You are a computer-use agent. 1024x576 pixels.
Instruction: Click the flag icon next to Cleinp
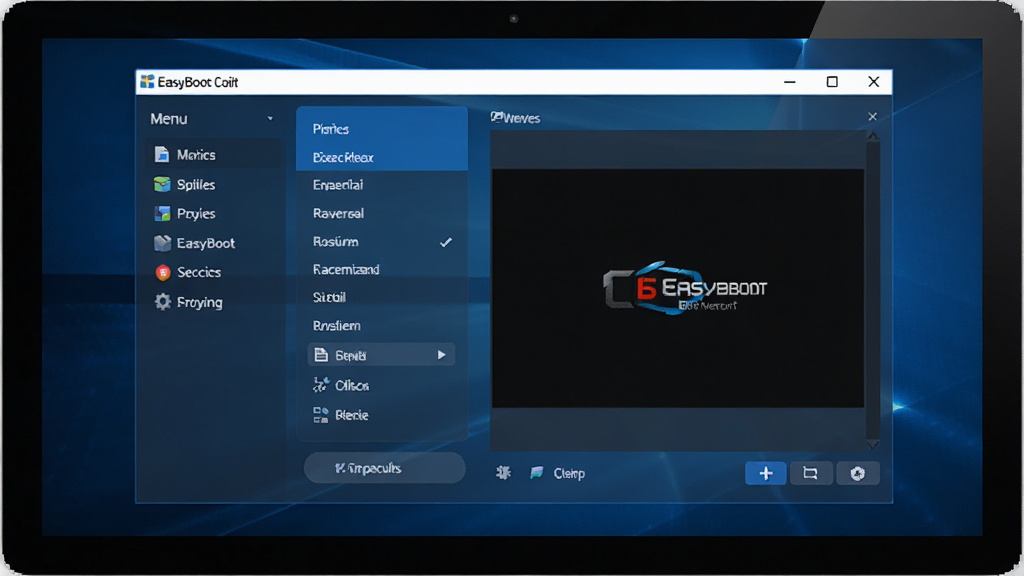pos(537,472)
